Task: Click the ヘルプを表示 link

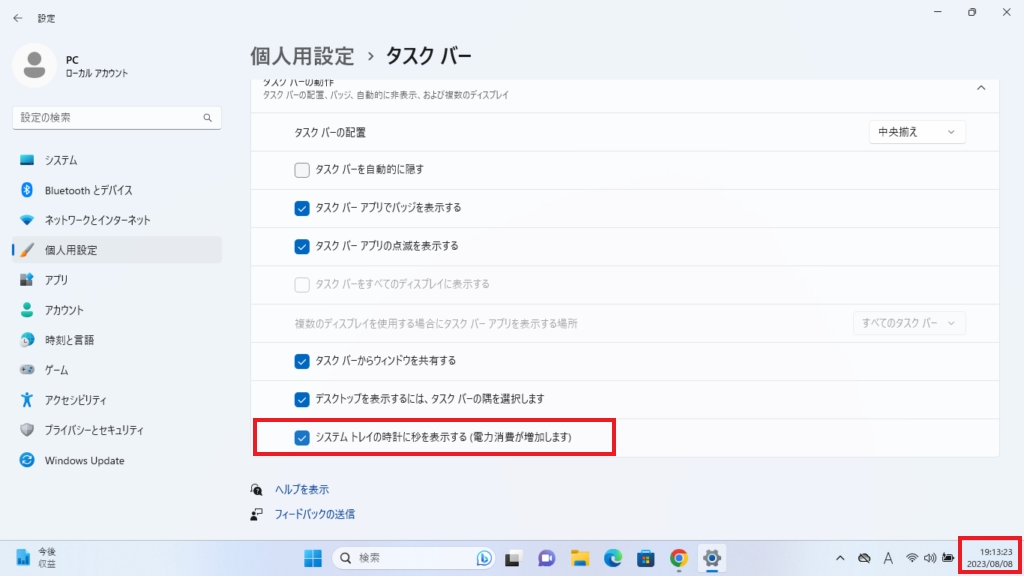Action: (301, 490)
